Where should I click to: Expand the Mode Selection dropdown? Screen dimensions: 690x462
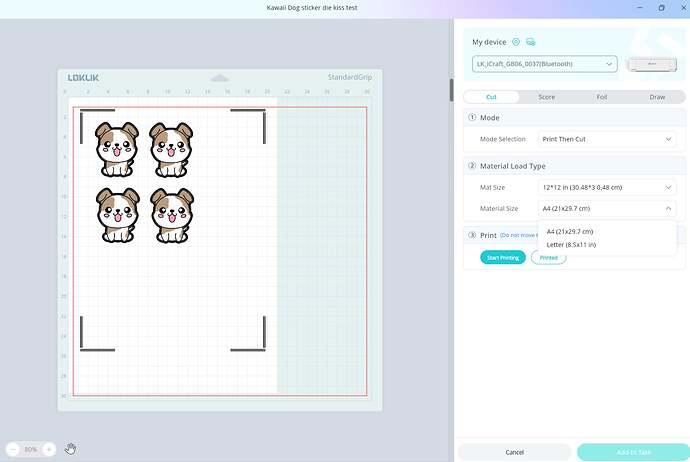pos(607,139)
